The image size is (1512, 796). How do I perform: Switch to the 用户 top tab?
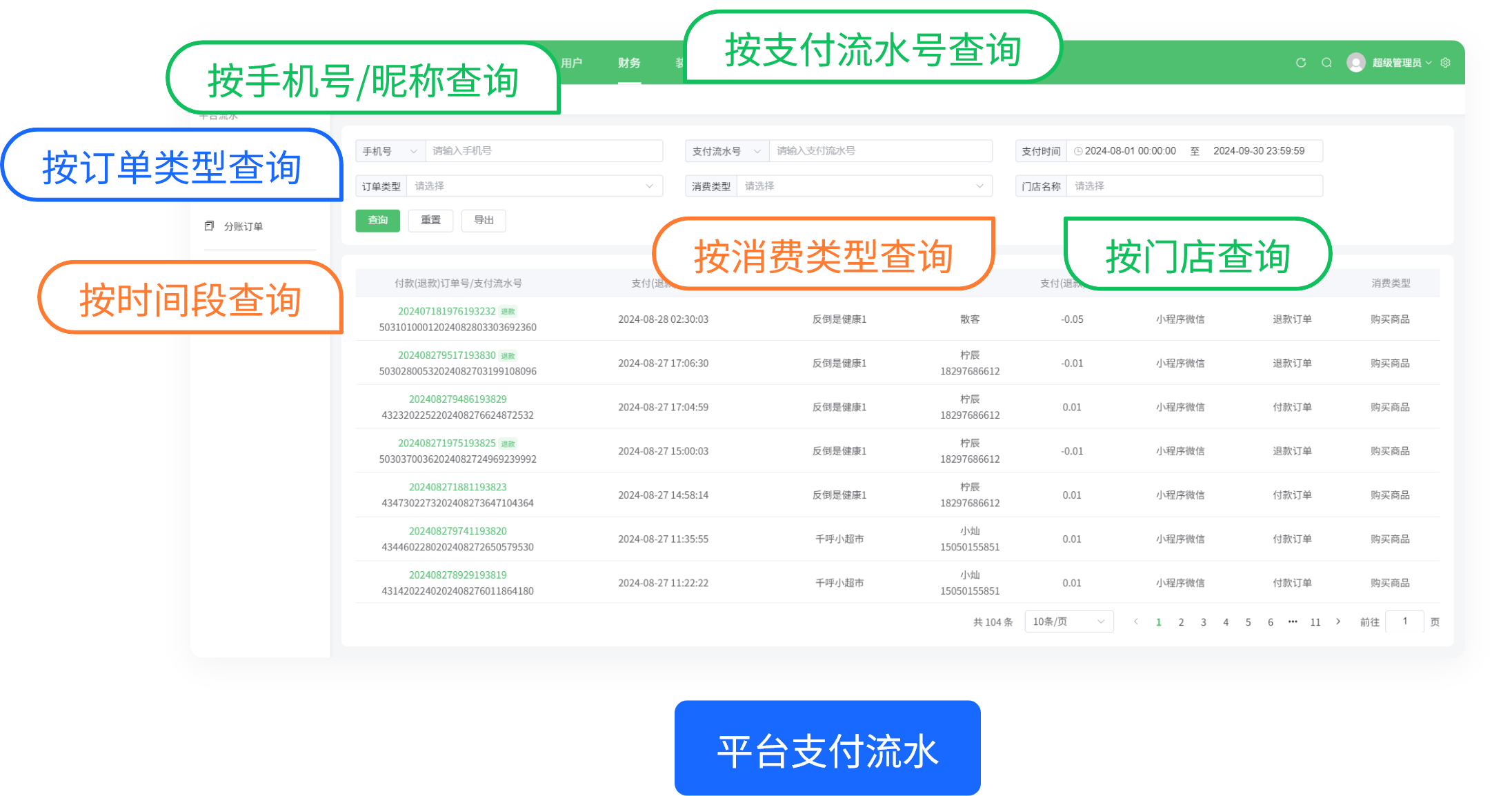572,63
